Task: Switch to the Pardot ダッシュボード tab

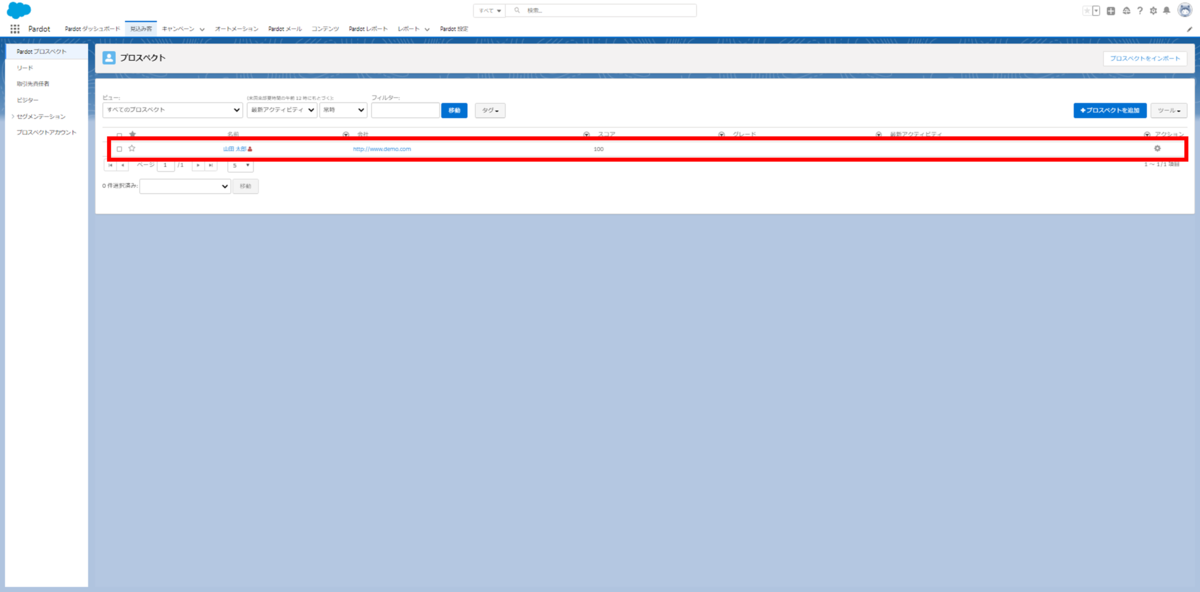Action: 92,29
